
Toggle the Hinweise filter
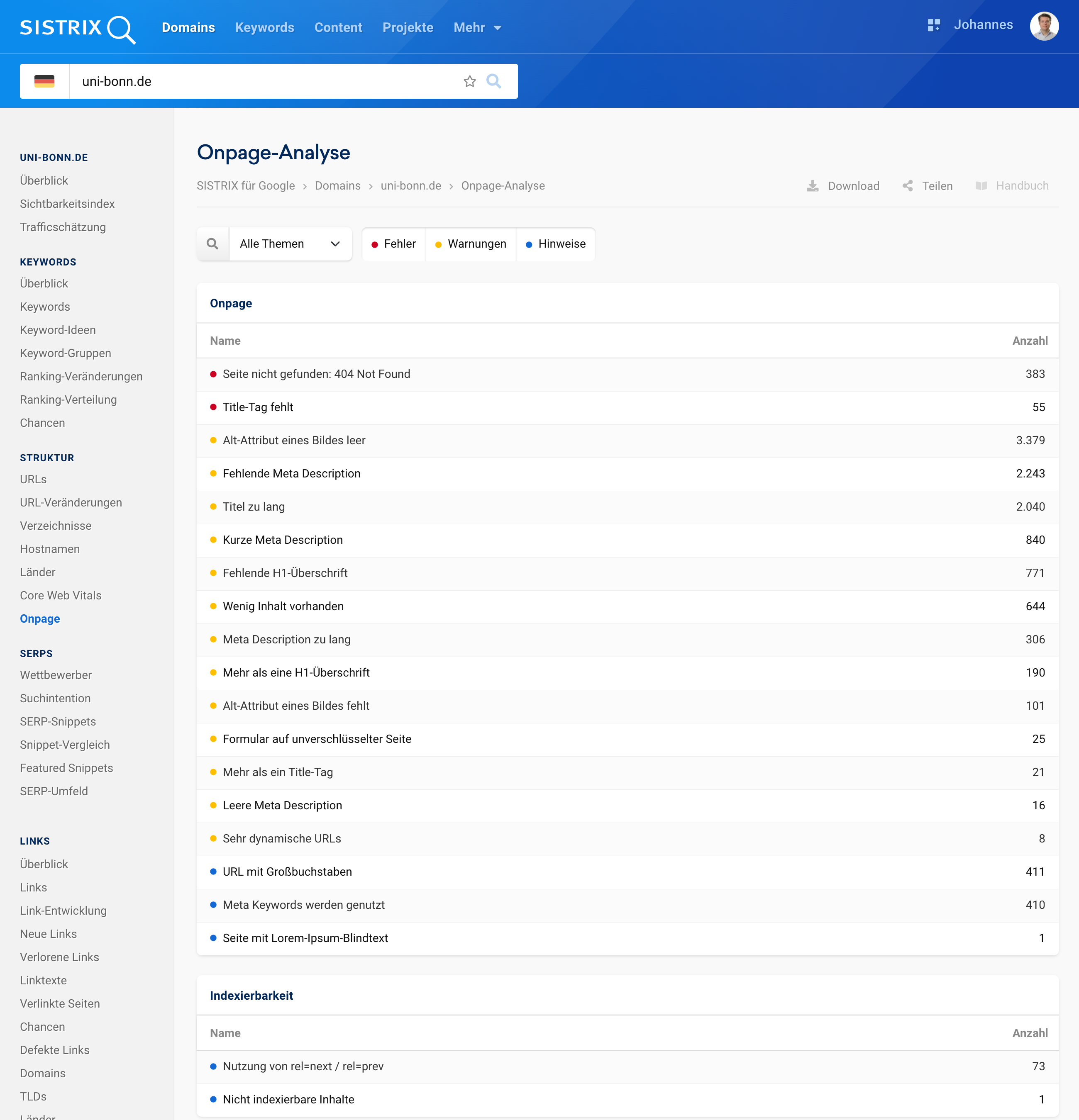tap(555, 244)
